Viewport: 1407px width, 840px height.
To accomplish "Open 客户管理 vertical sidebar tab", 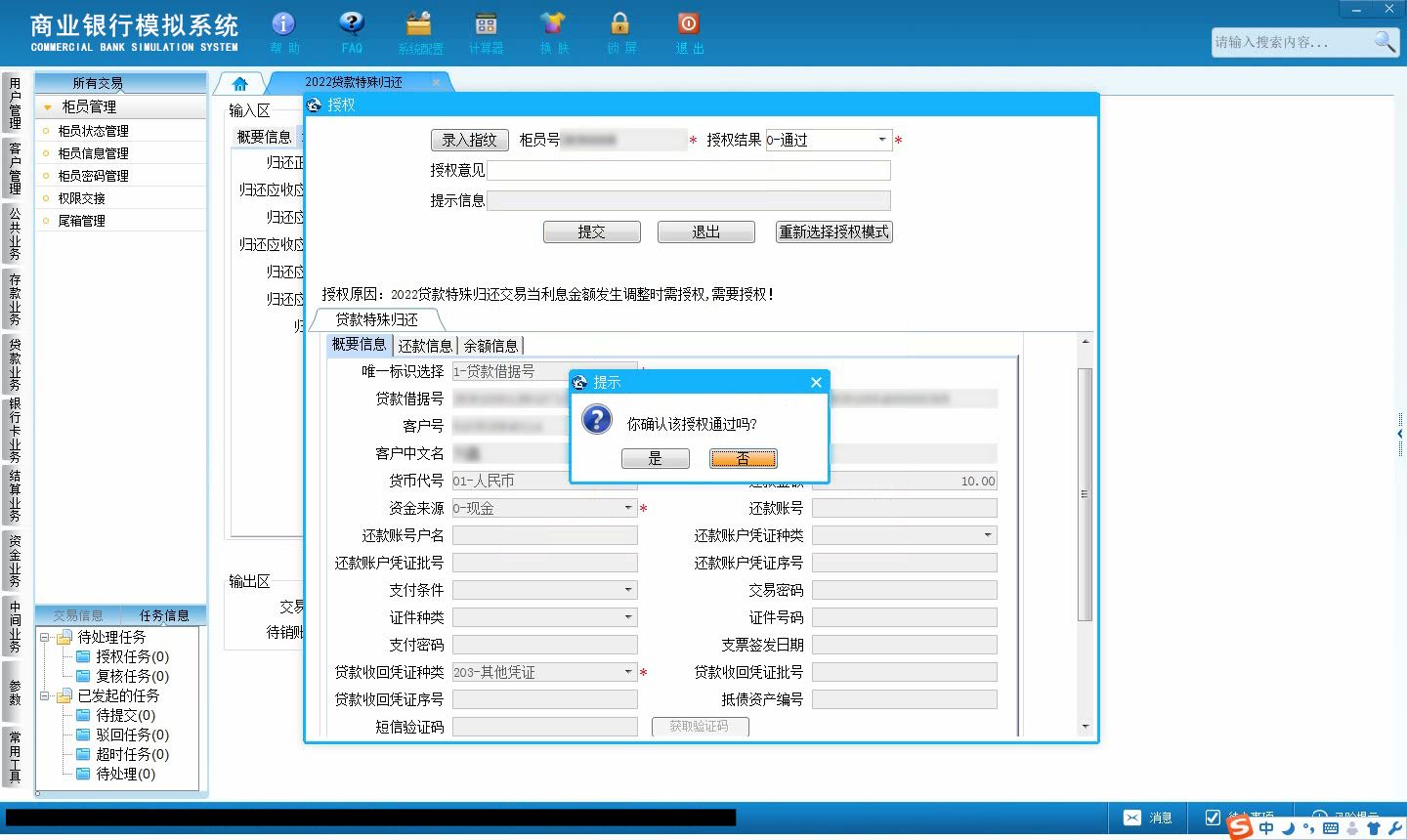I will (x=14, y=167).
